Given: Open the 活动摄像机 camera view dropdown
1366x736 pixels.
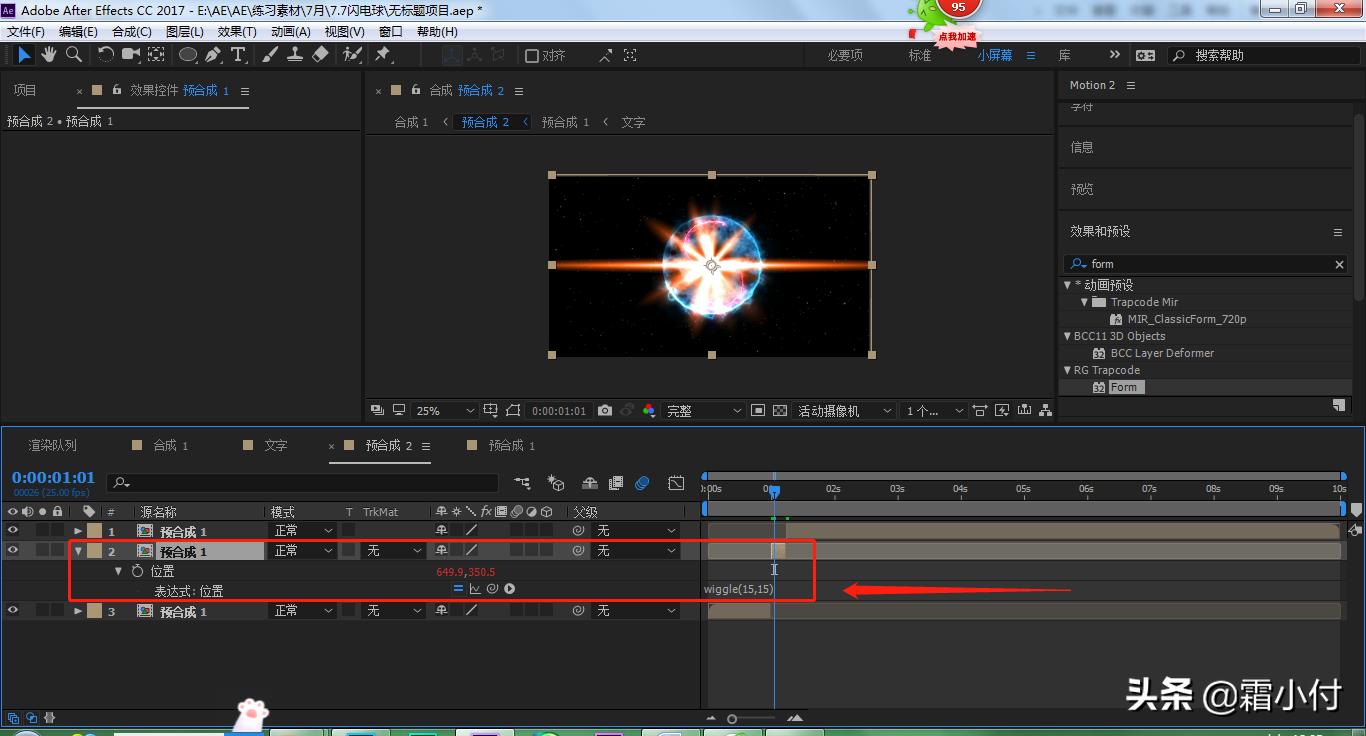Looking at the screenshot, I should pyautogui.click(x=843, y=410).
